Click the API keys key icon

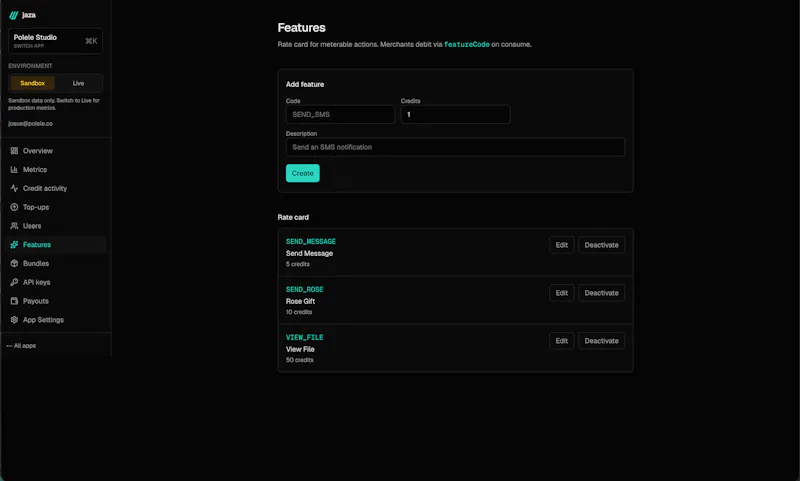pos(14,282)
